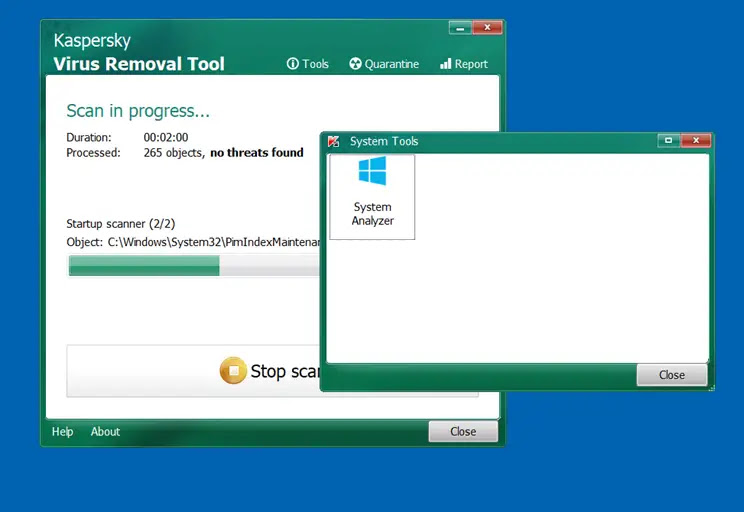Open Help link in Kaspersky footer

[x=63, y=432]
